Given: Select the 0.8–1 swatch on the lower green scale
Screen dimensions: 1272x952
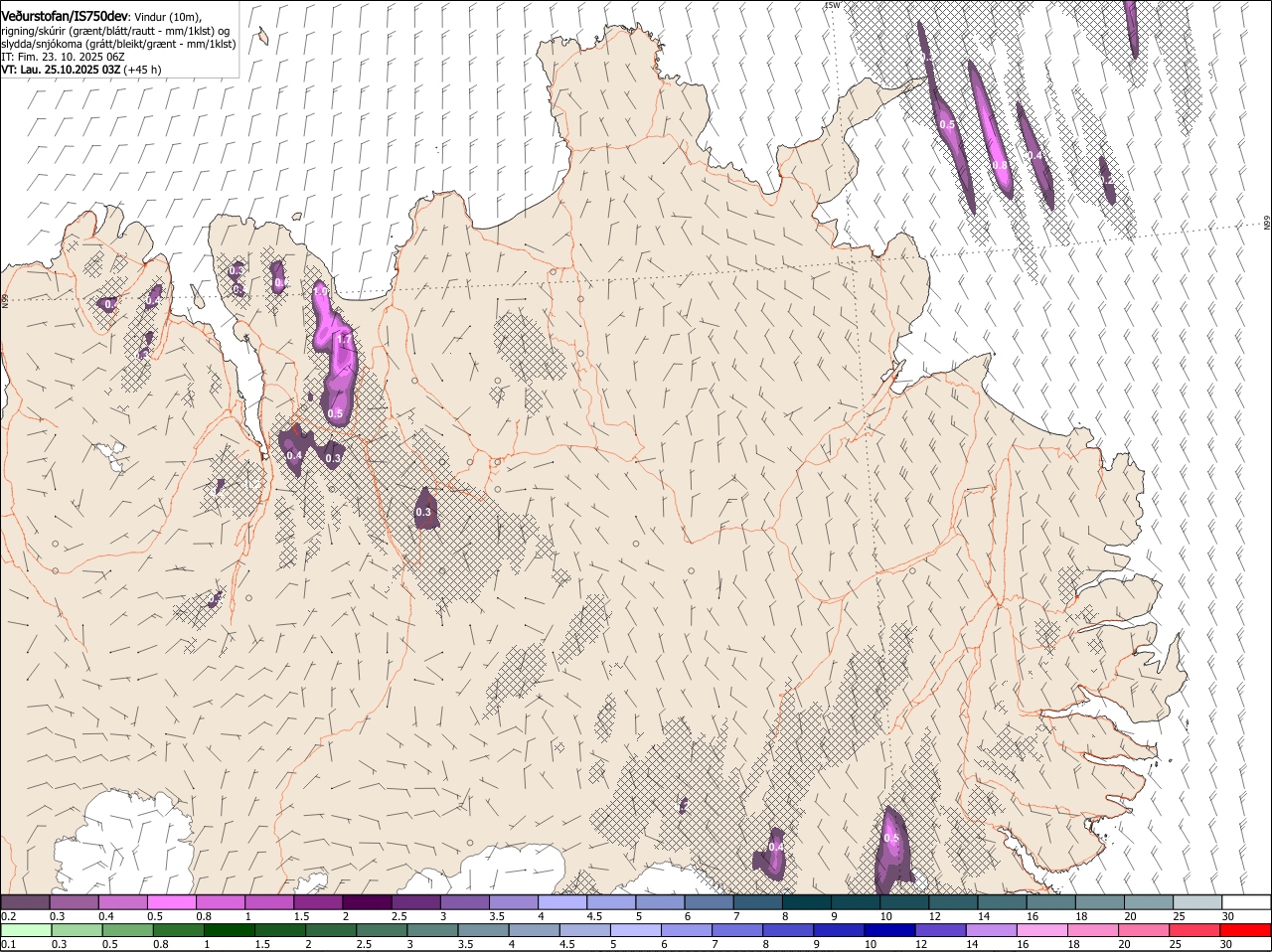Looking at the screenshot, I should (179, 930).
